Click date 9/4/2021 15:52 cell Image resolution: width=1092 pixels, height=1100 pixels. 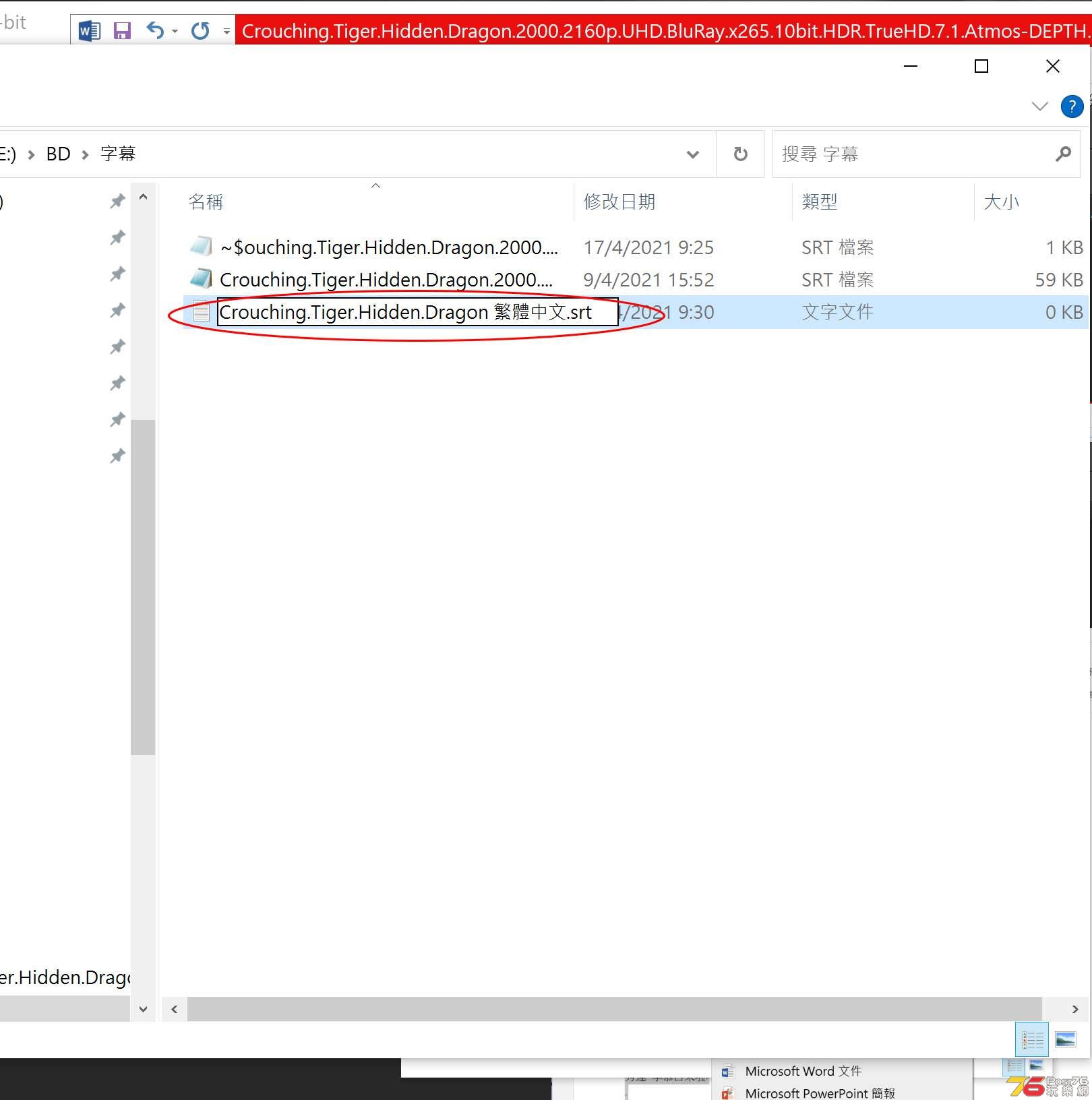pos(648,280)
